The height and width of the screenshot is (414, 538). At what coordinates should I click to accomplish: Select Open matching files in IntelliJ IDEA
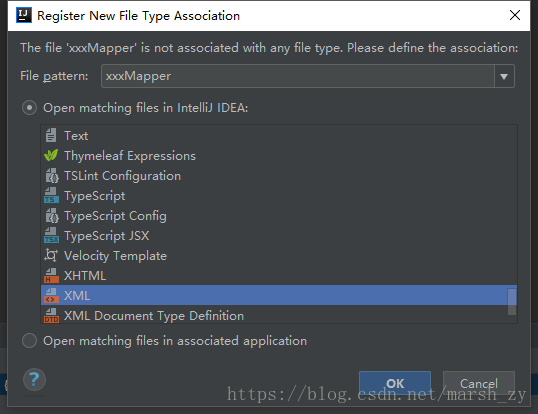[x=29, y=108]
